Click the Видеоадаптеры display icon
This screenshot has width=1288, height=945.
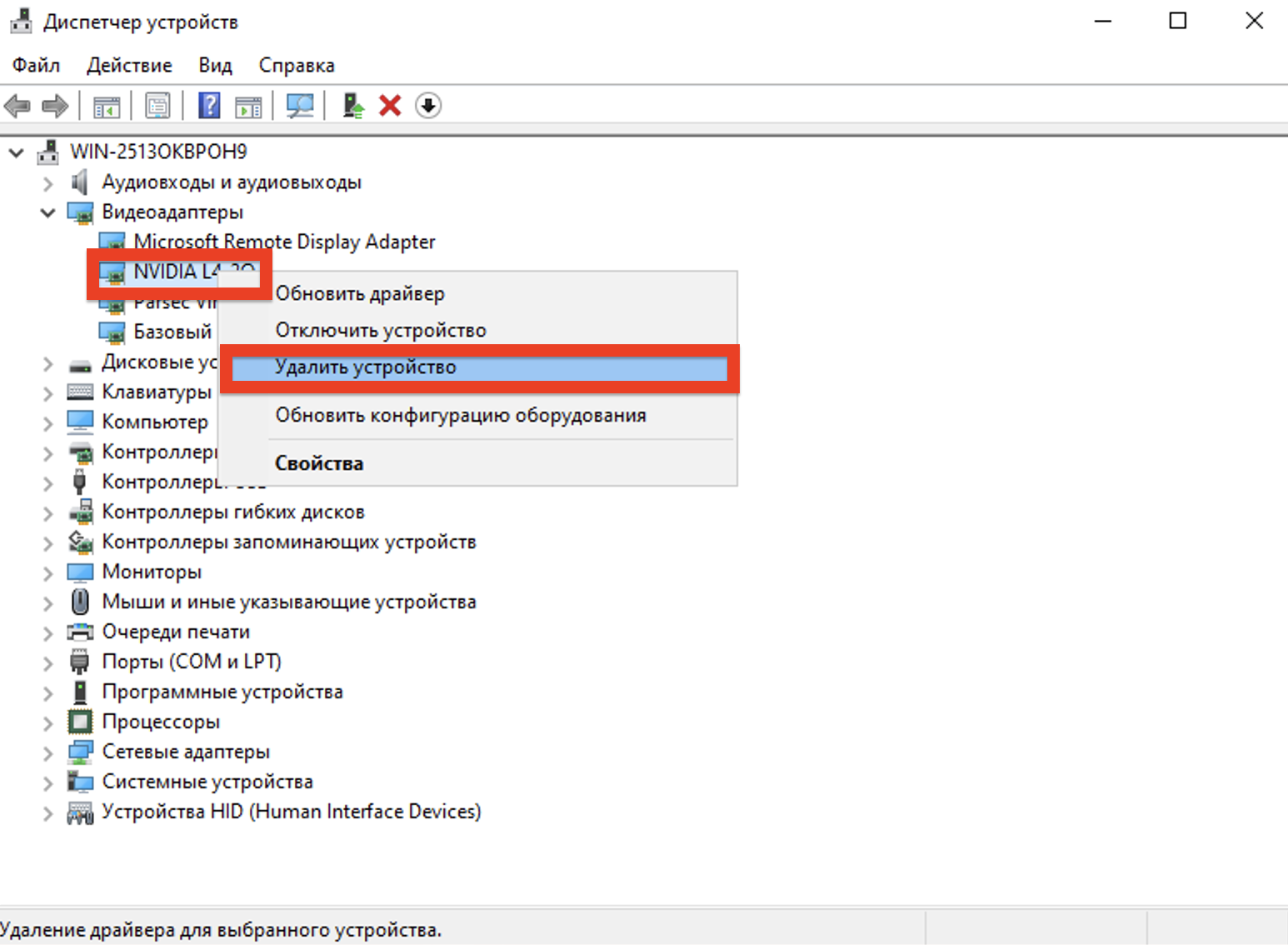tap(81, 212)
